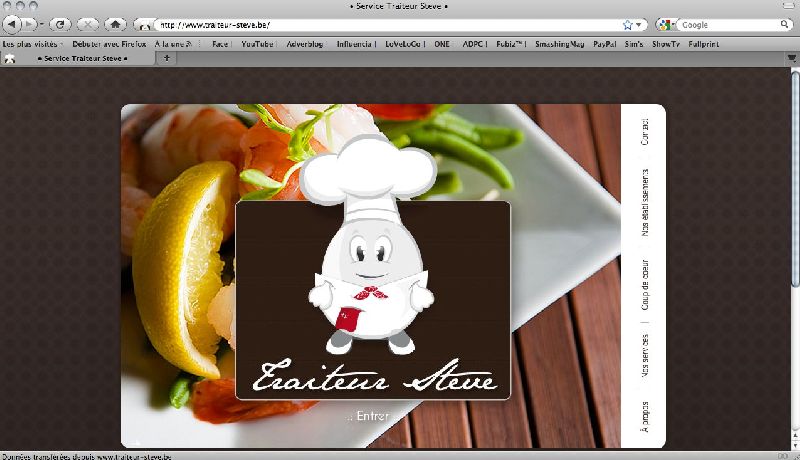
Task: Open the ShowTv bookmark
Action: (666, 44)
